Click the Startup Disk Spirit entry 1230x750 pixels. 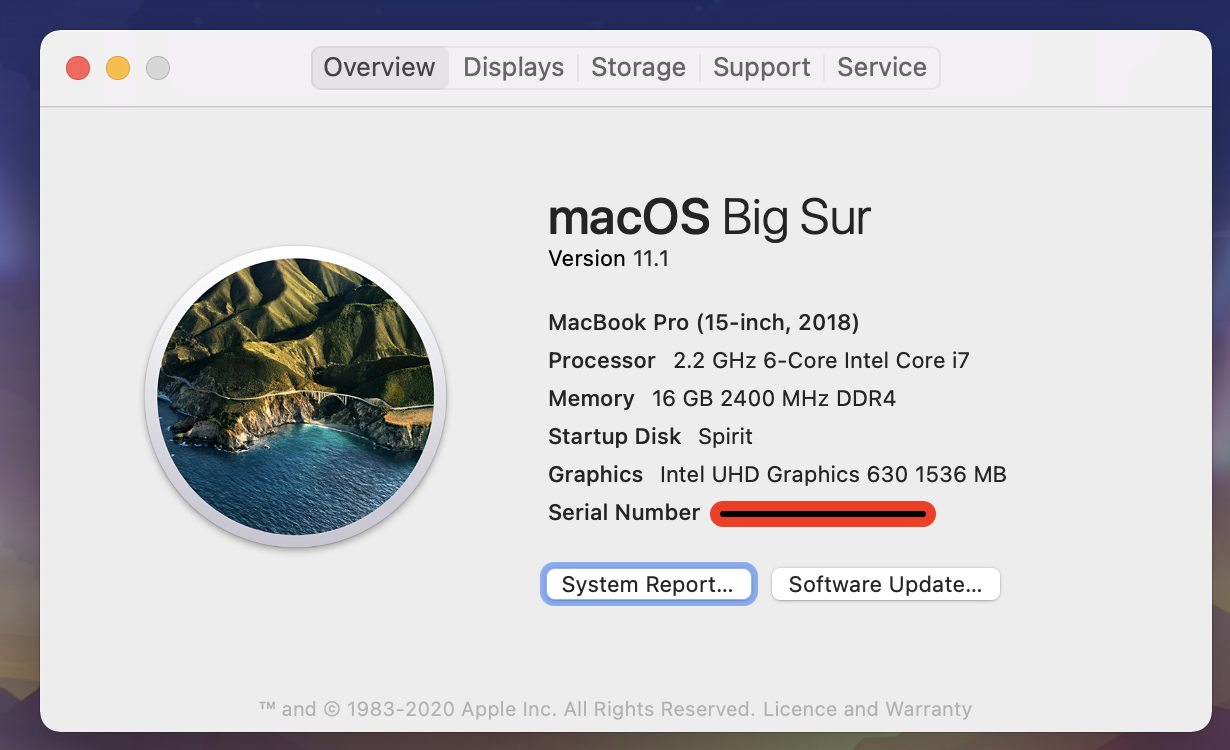pyautogui.click(x=651, y=437)
